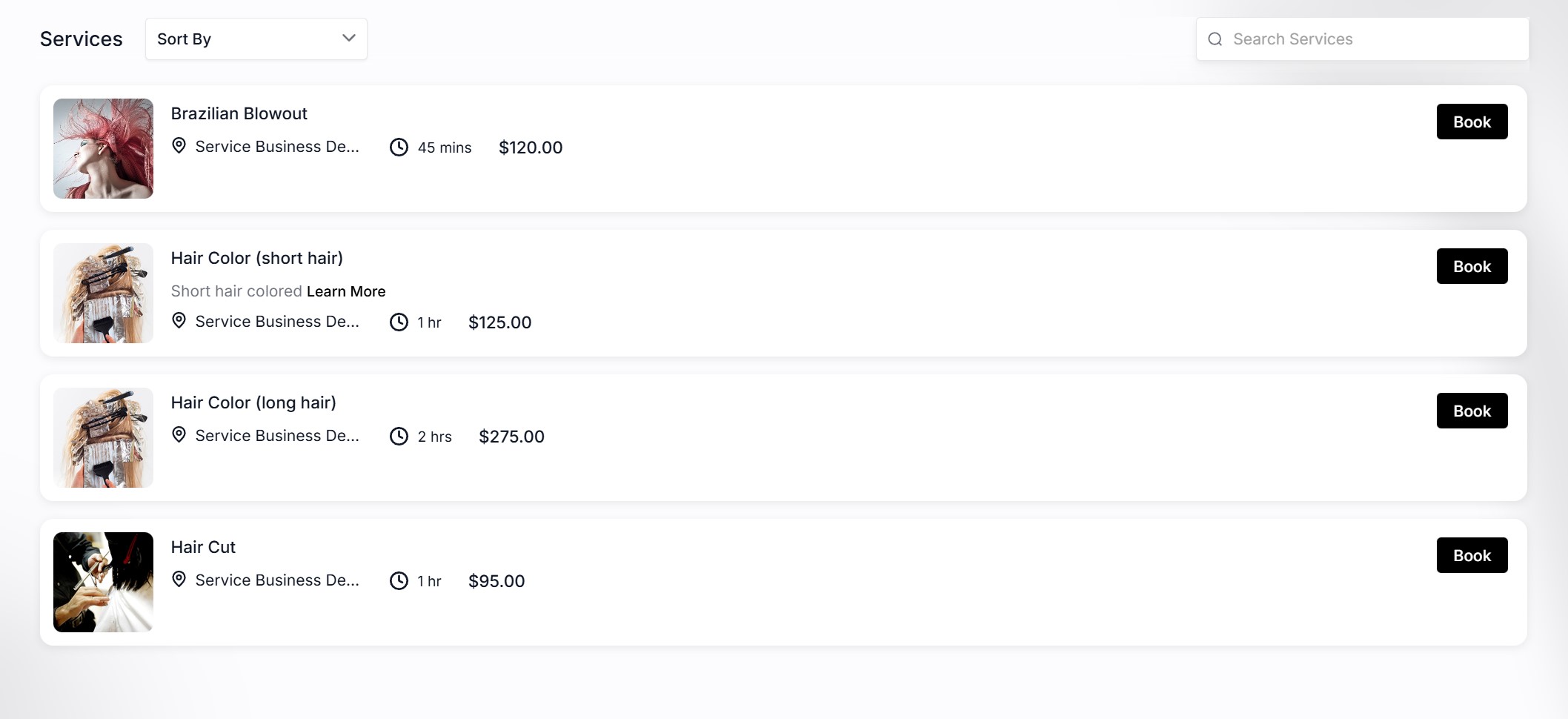
Task: Click the Hair Cut clock icon
Action: [399, 580]
